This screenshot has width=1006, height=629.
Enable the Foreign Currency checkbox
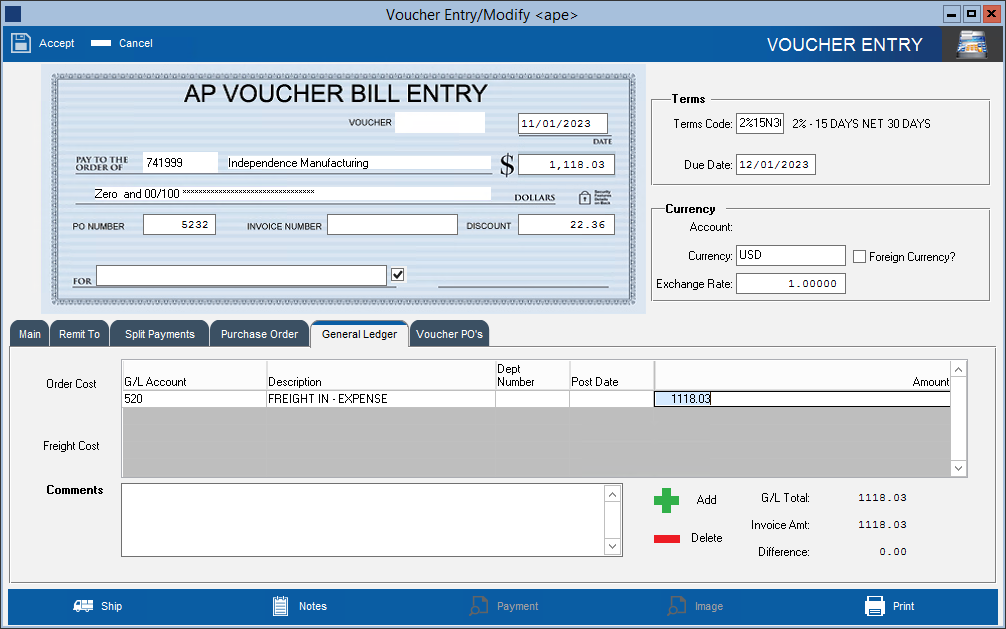pos(859,256)
